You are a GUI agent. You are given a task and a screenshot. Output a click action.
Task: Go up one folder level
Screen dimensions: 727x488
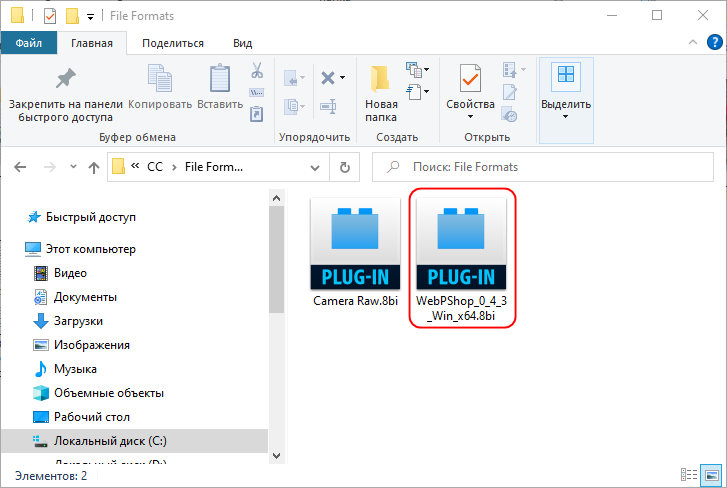point(94,167)
